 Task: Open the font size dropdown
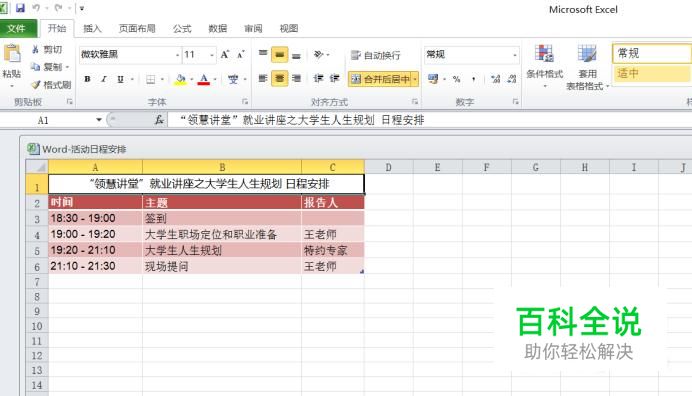tap(212, 55)
